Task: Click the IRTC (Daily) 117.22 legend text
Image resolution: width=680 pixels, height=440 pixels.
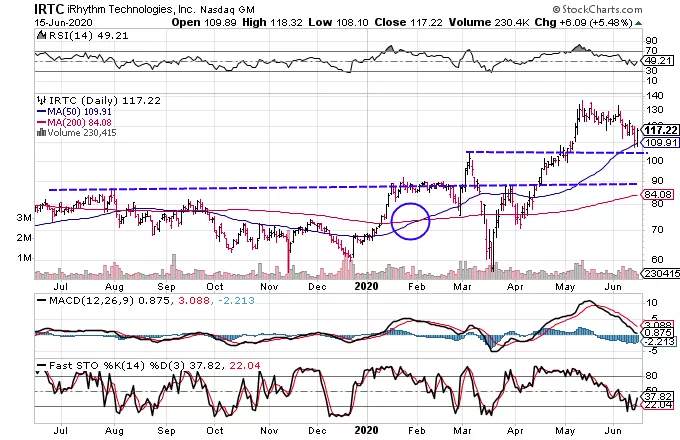Action: [x=105, y=101]
